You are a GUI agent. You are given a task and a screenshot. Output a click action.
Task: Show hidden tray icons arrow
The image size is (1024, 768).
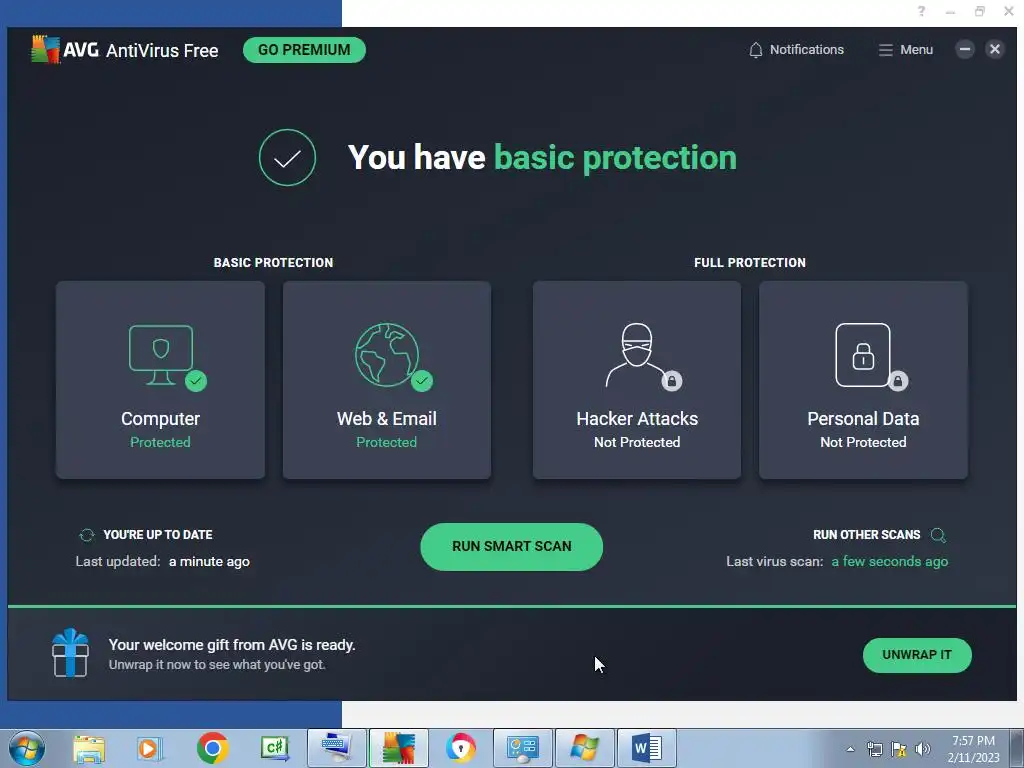click(850, 749)
